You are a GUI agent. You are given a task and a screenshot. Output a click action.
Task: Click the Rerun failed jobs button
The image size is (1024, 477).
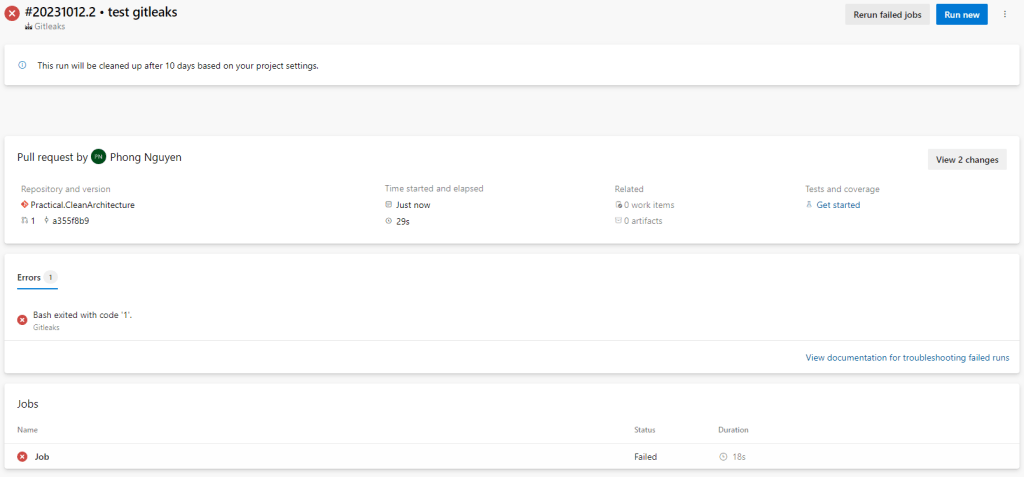coord(887,15)
